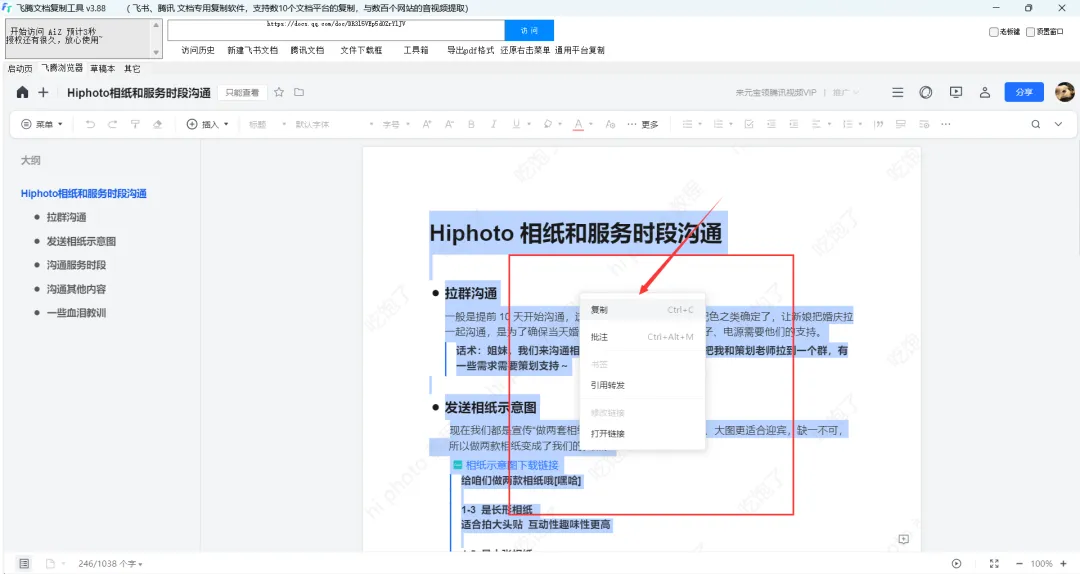Start presentation mode icon
This screenshot has height=574, width=1080.
pos(955,92)
